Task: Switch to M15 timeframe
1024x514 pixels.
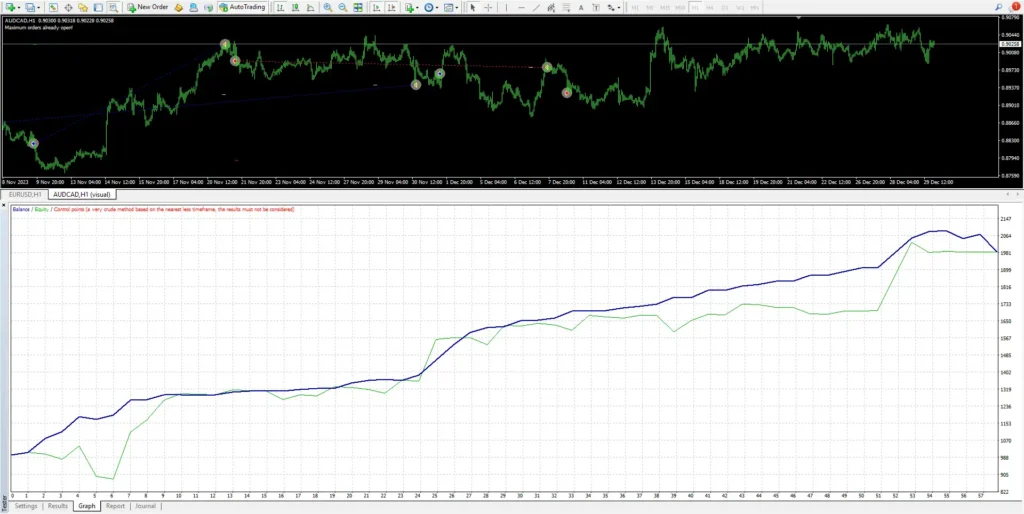Action: pyautogui.click(x=665, y=7)
